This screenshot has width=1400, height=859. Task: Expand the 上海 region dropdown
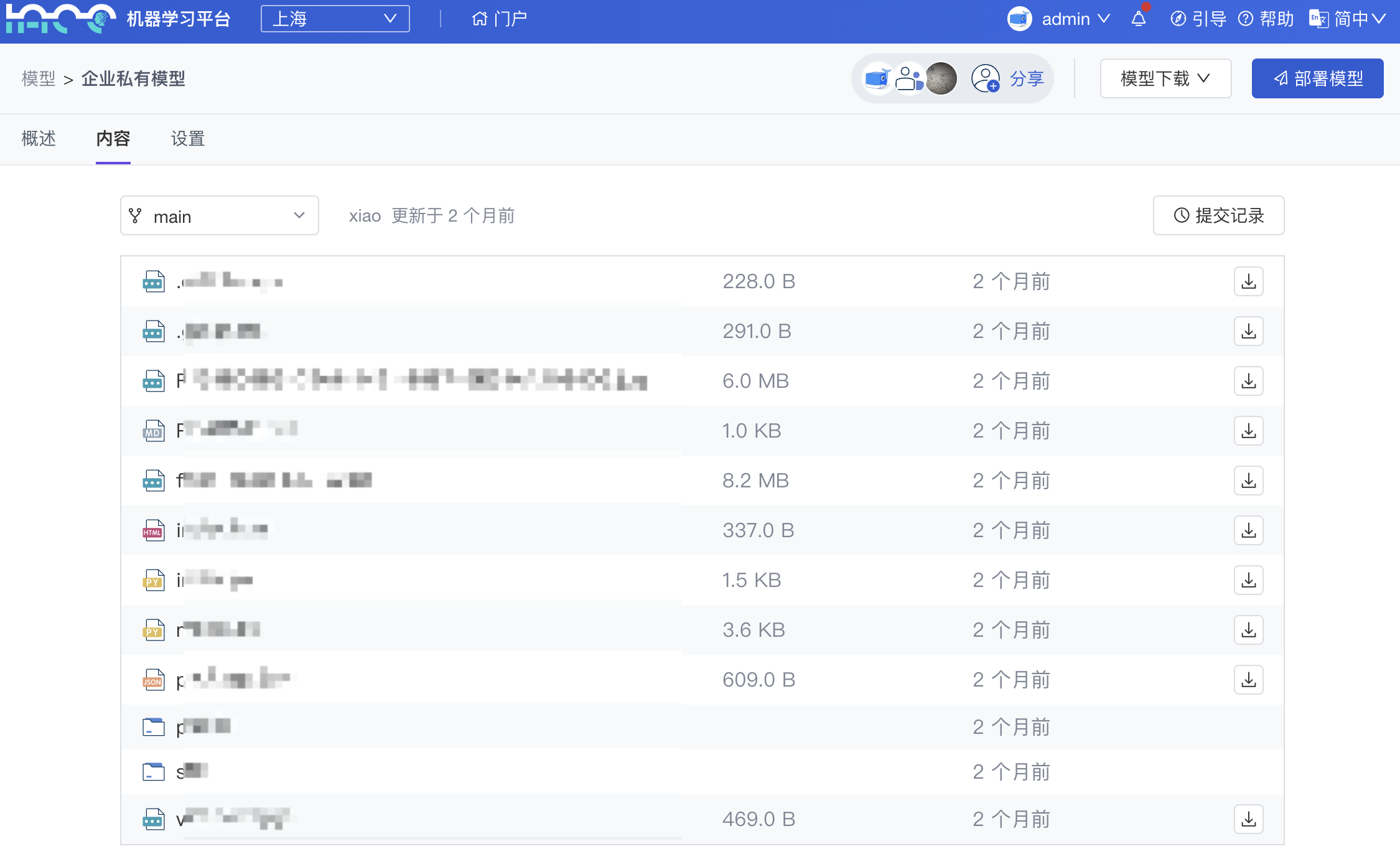tap(335, 19)
